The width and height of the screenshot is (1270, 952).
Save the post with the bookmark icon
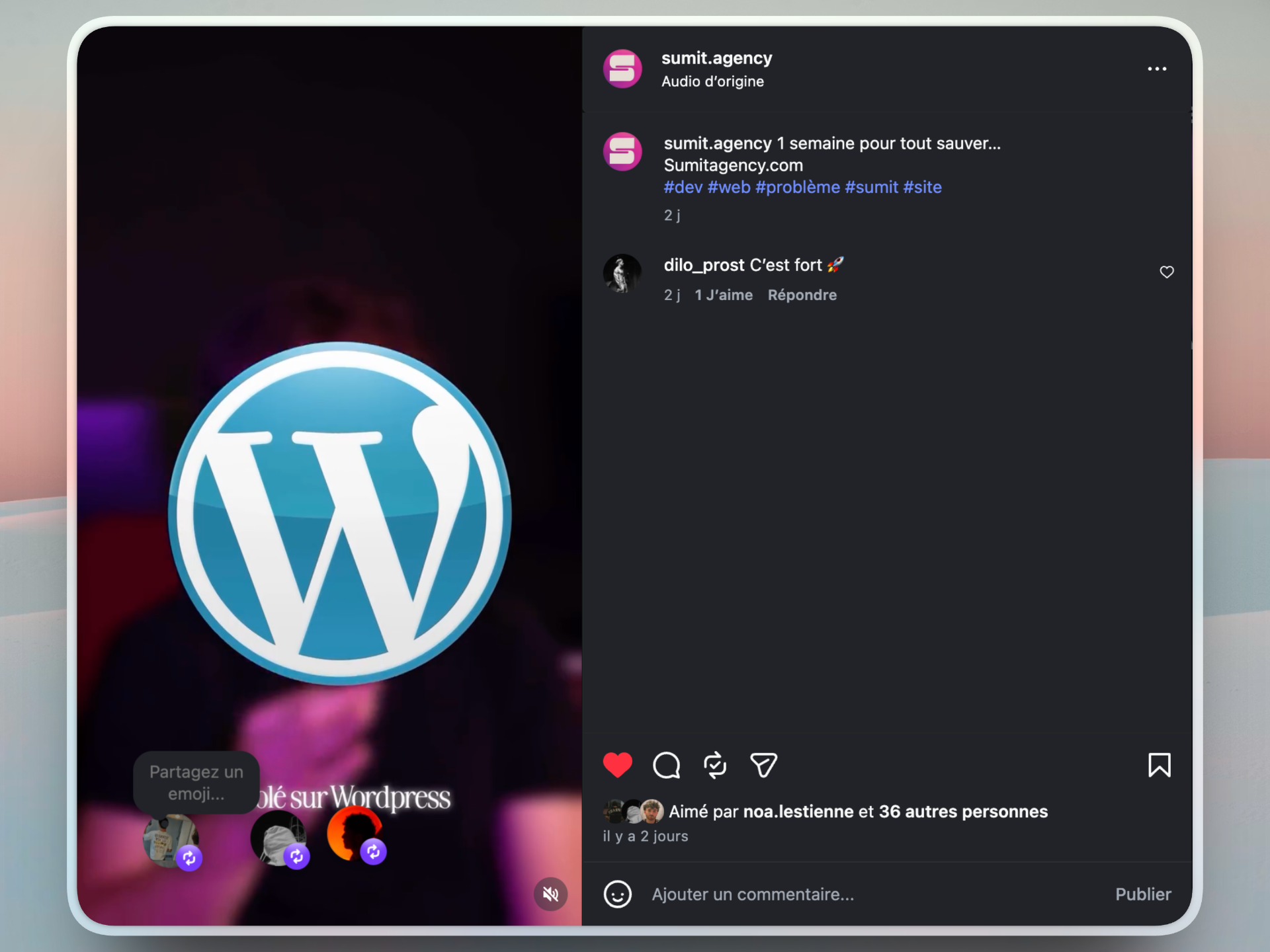(1159, 765)
